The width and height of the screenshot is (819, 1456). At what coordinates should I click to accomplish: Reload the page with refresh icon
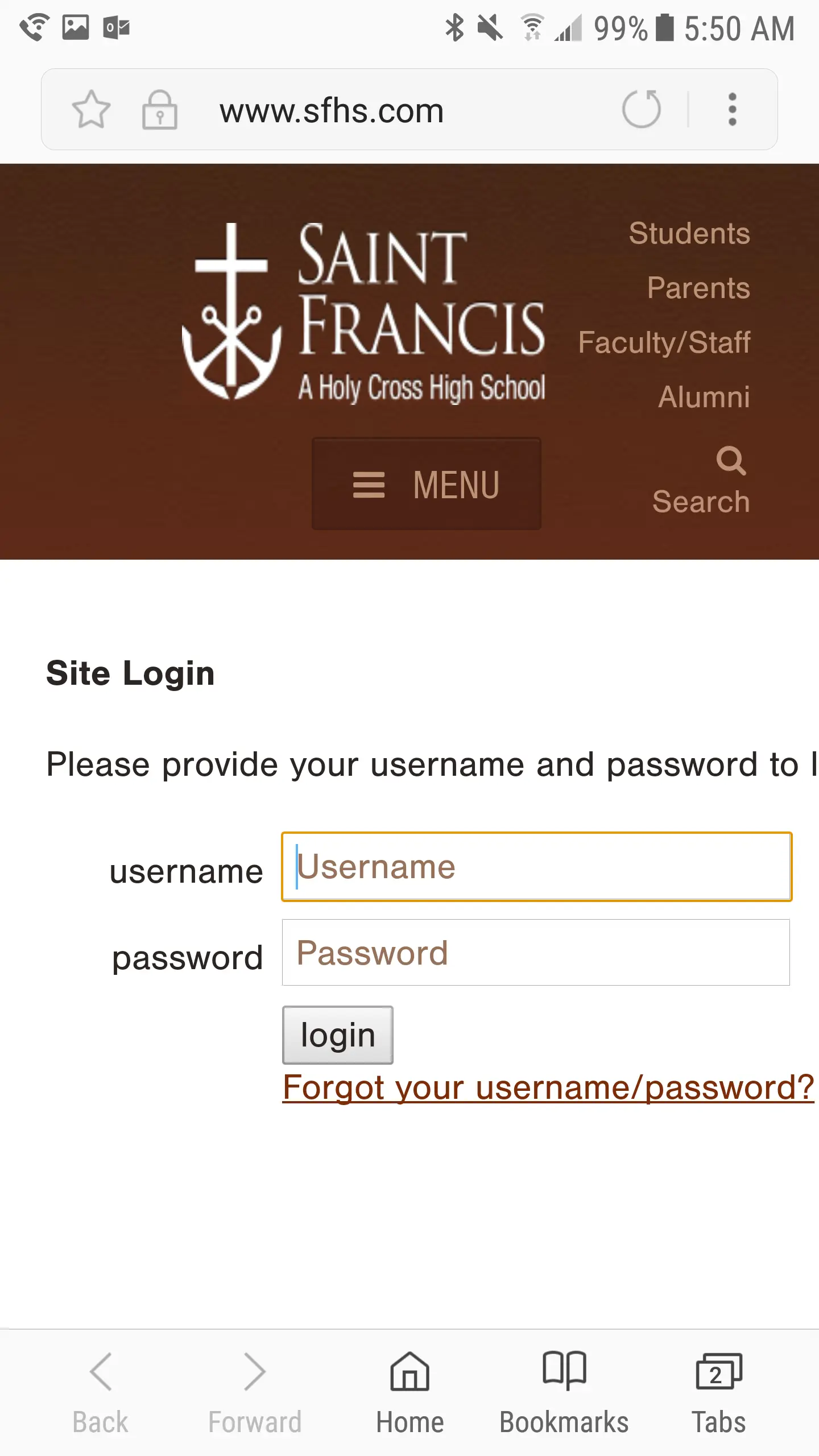click(642, 109)
